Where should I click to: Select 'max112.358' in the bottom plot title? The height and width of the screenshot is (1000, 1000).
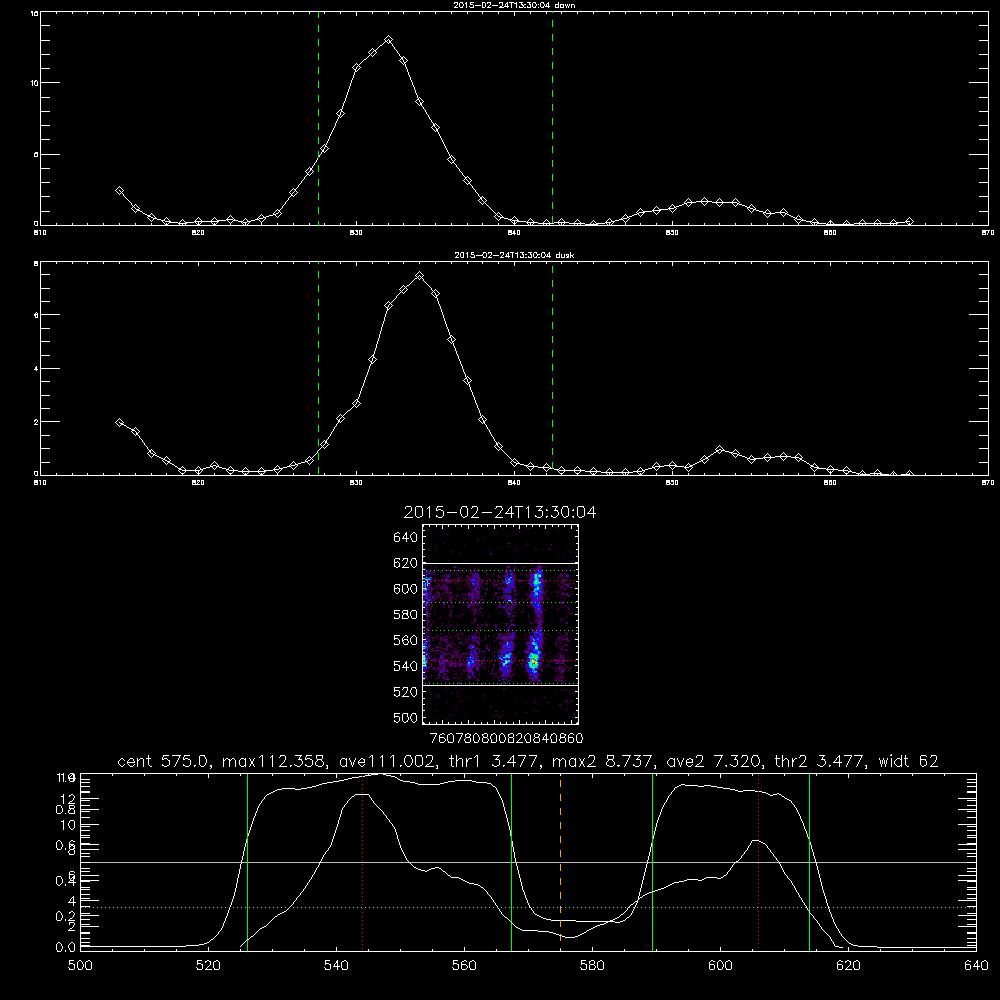tap(275, 761)
